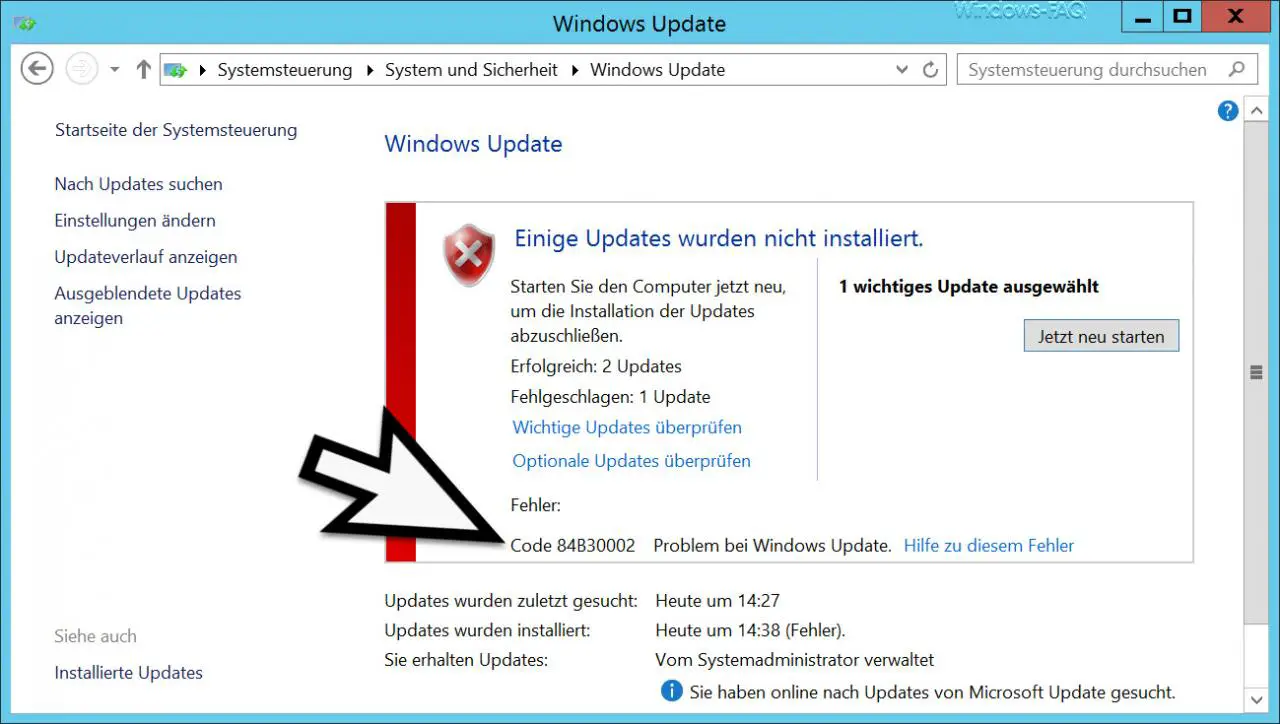Click Nach Updates suchen in sidebar
This screenshot has width=1280, height=724.
(139, 184)
